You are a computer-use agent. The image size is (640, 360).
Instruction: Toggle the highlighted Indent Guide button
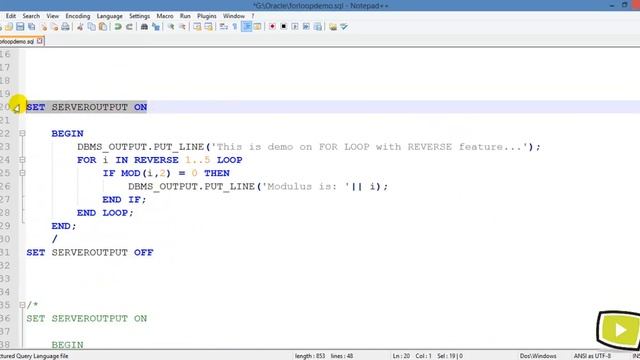click(247, 27)
